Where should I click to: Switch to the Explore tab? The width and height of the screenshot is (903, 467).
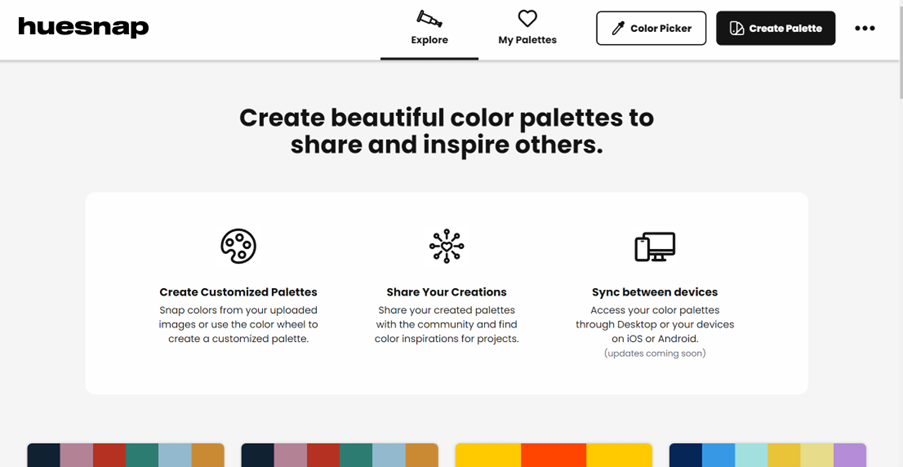[429, 28]
